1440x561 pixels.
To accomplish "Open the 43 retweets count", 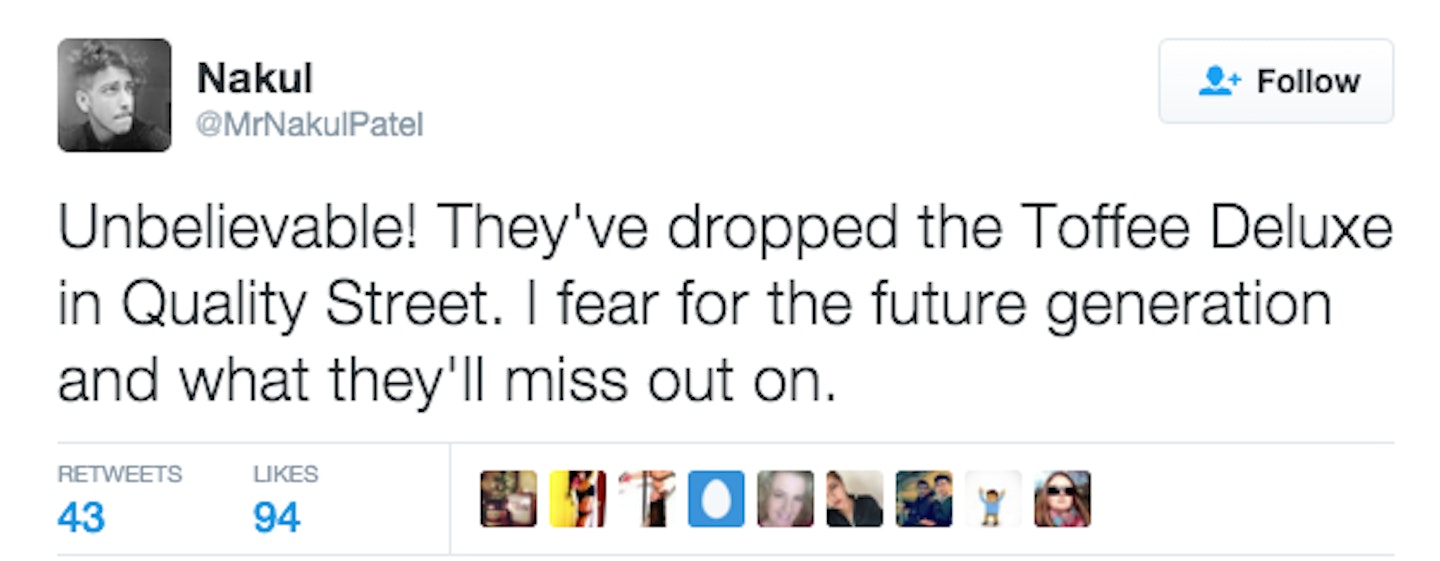I will coord(80,519).
